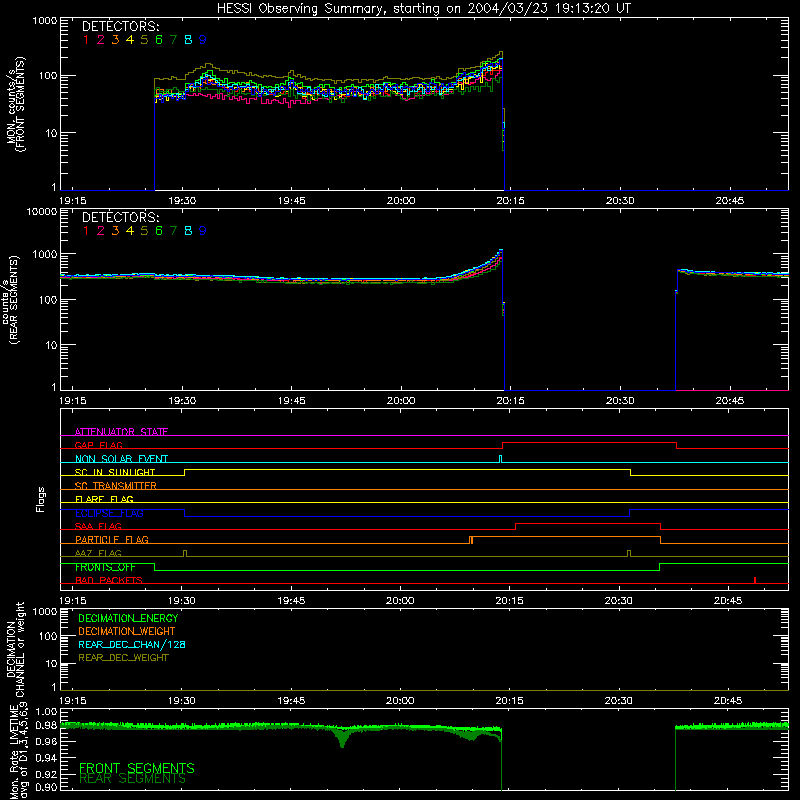Click the SAA_FLAG label

pyautogui.click(x=98, y=526)
